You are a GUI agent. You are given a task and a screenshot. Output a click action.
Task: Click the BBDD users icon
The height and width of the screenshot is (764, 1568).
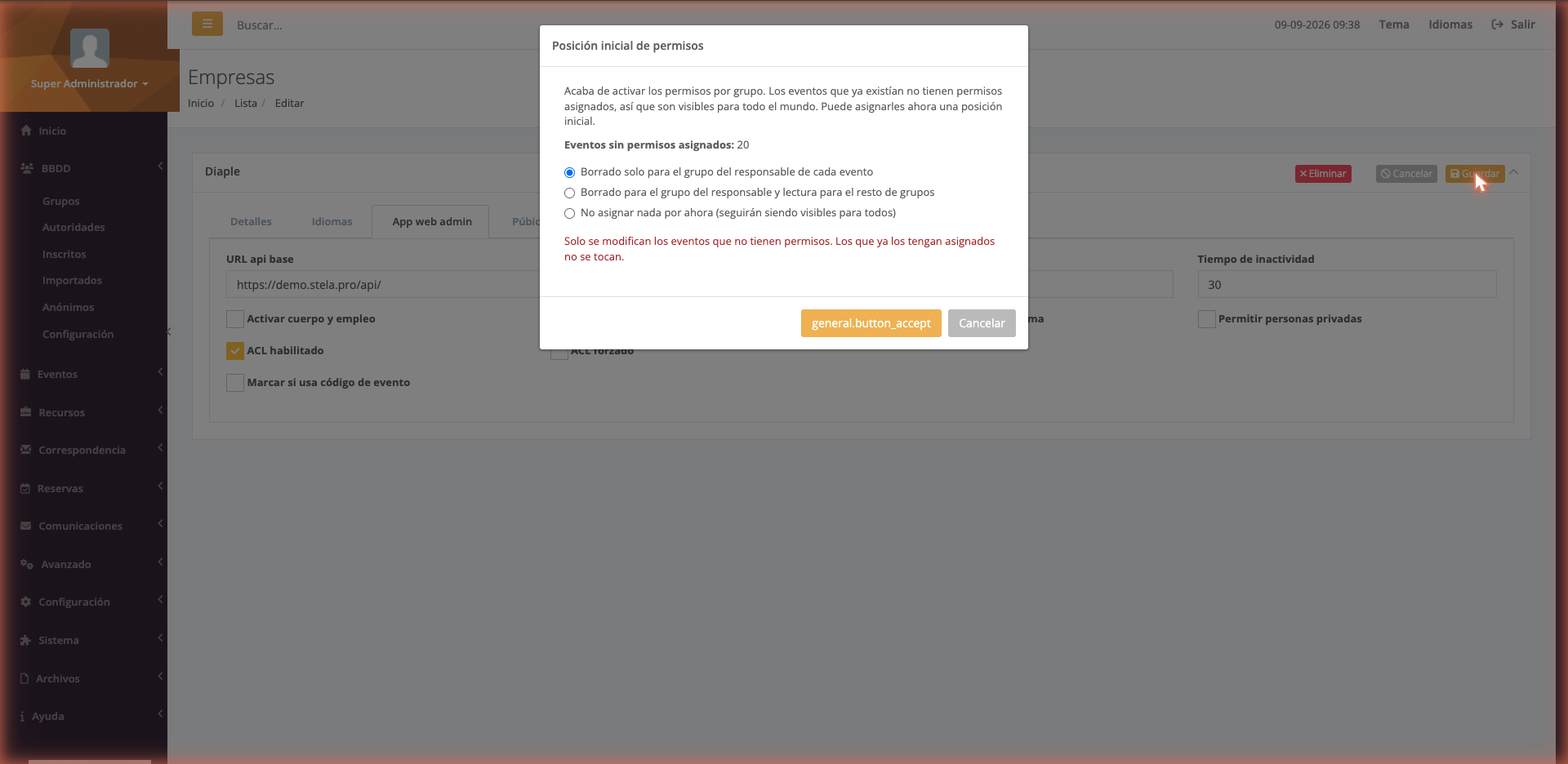(x=27, y=168)
